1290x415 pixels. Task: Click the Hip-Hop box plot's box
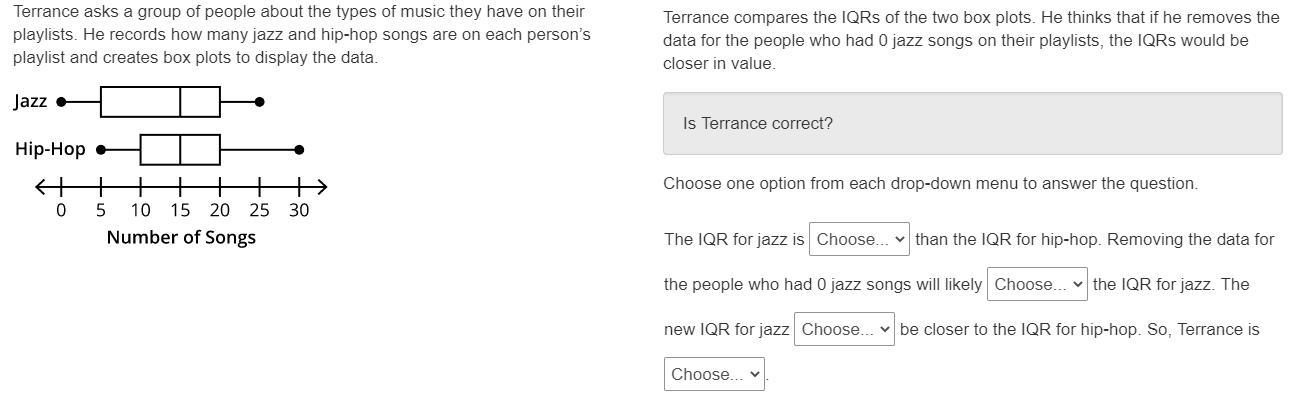tap(180, 150)
